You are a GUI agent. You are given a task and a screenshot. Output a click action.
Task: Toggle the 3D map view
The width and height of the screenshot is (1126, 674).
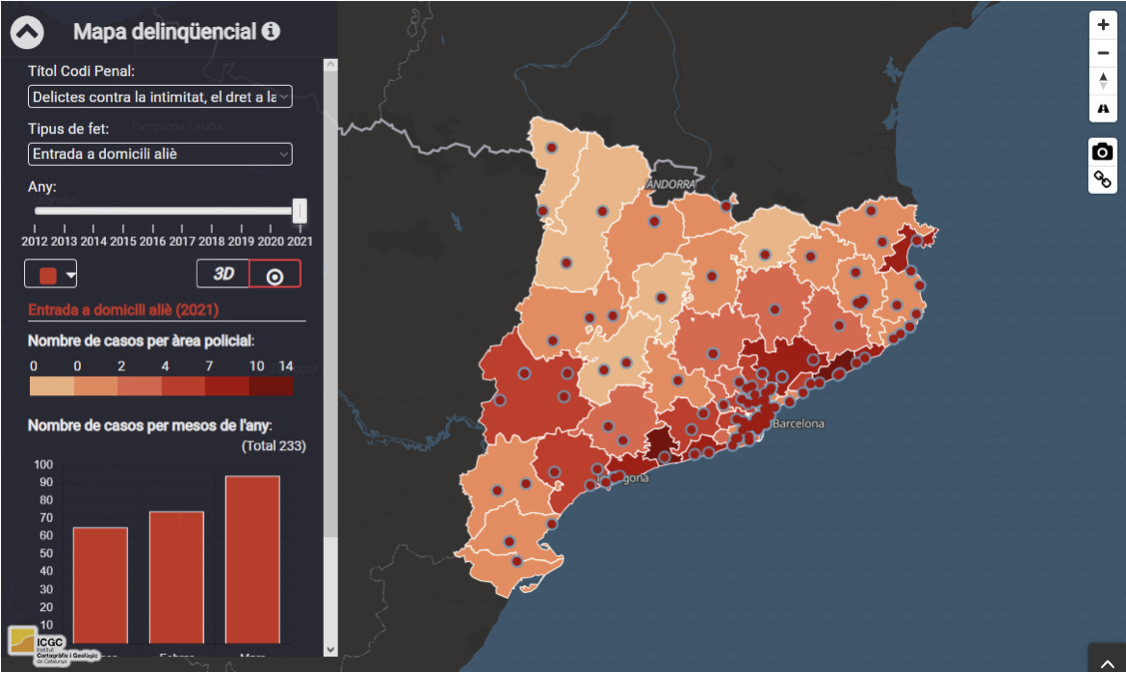(x=223, y=274)
